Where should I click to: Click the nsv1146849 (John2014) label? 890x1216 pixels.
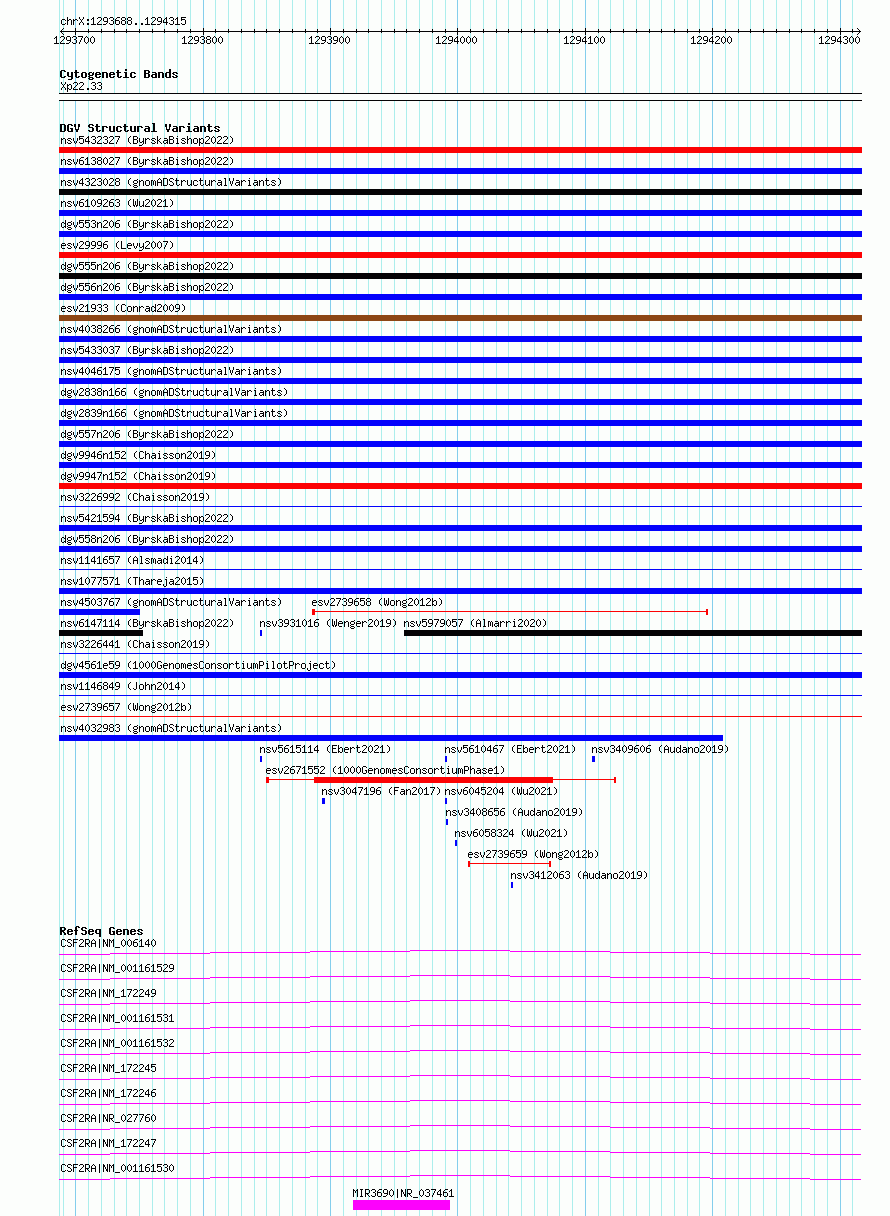coord(123,686)
